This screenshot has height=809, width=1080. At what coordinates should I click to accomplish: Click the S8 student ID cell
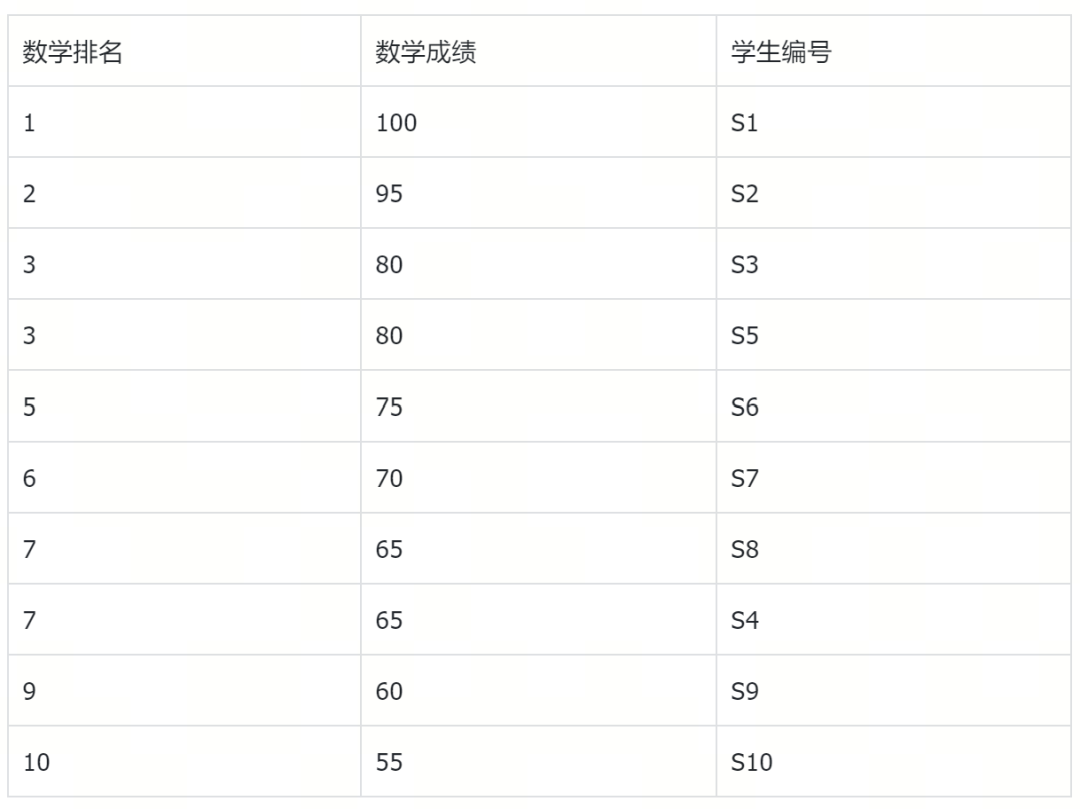pos(745,549)
